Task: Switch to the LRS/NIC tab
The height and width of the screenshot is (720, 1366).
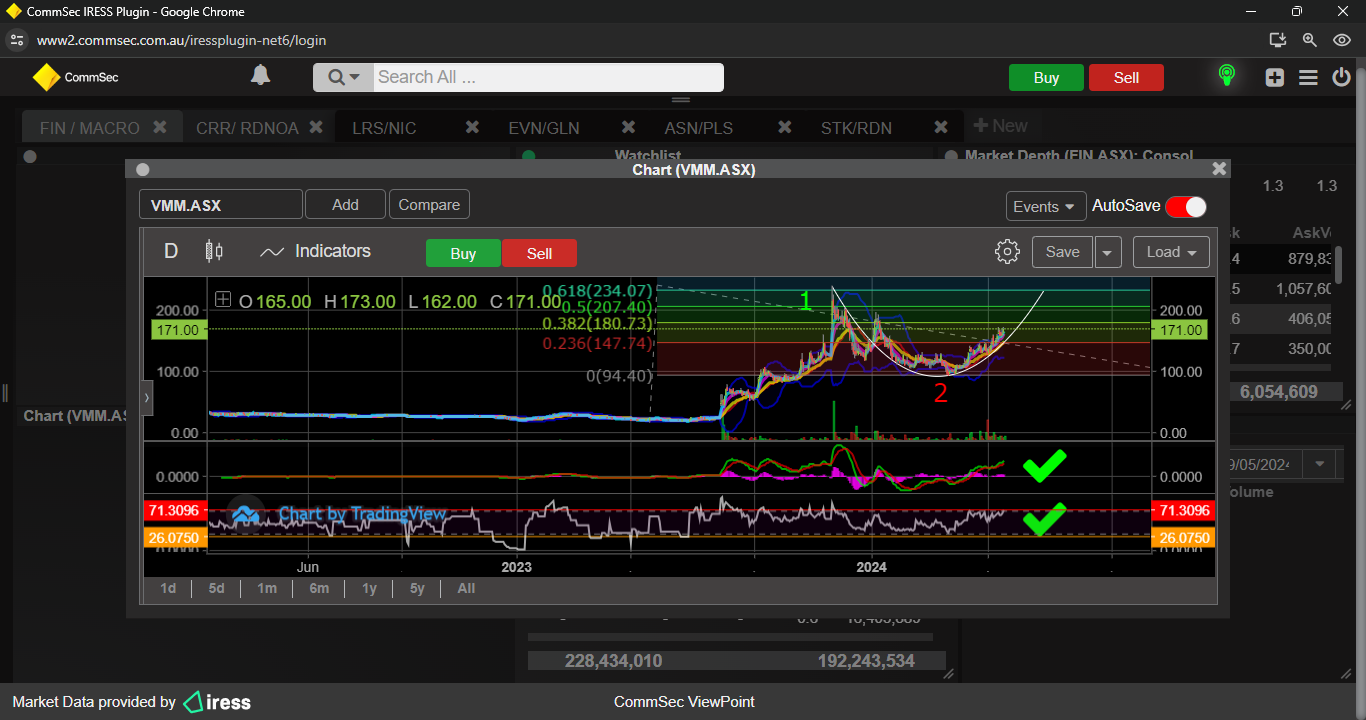Action: [384, 128]
